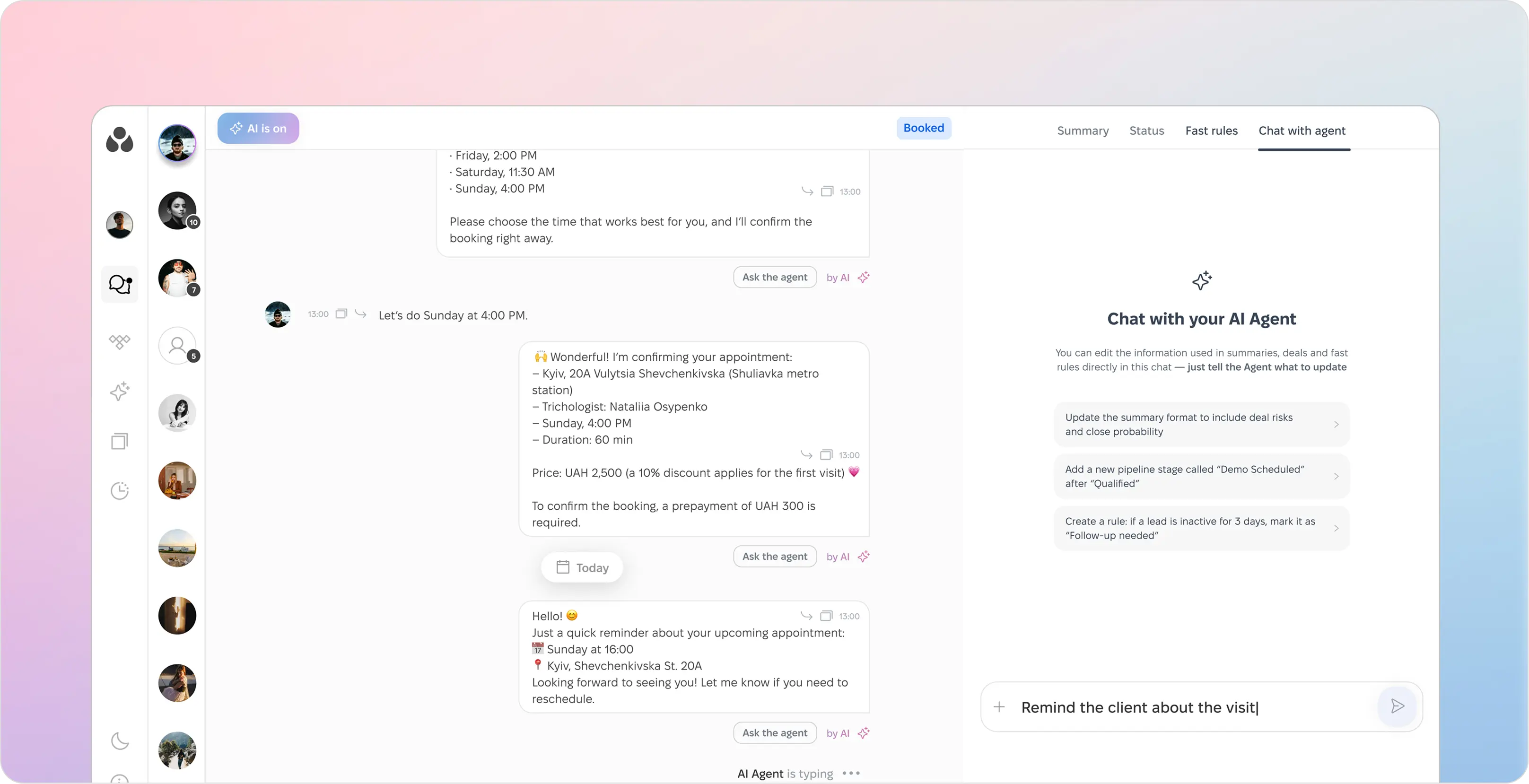Expand the inactive lead rule suggestion
The image size is (1529, 784).
[x=1200, y=528]
